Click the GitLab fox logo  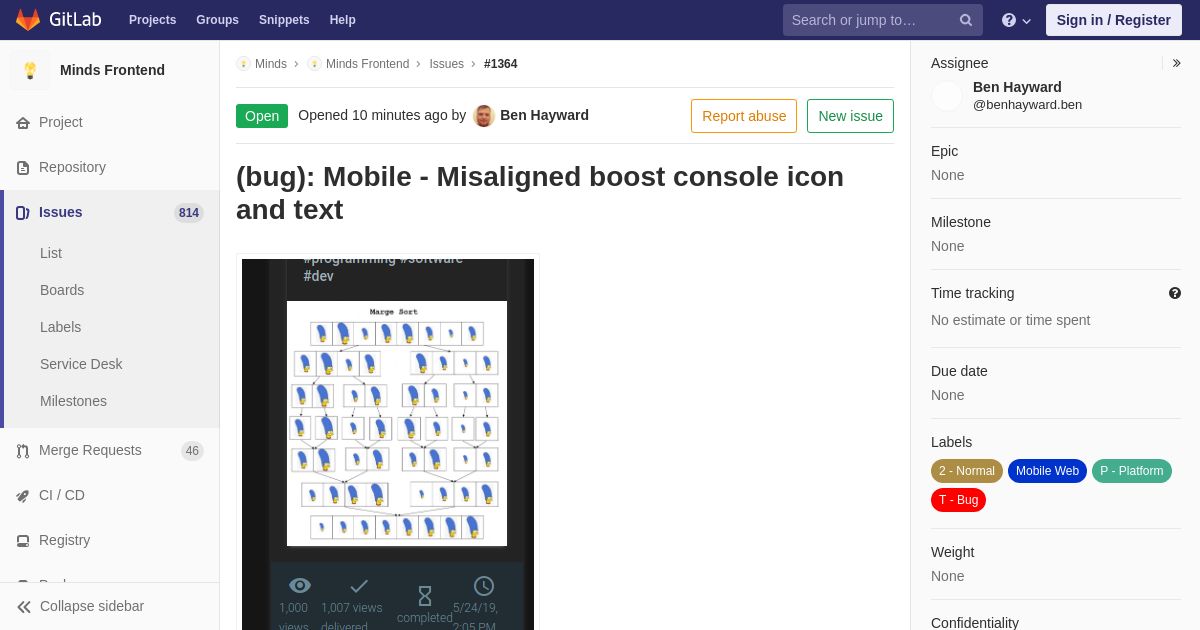click(28, 19)
